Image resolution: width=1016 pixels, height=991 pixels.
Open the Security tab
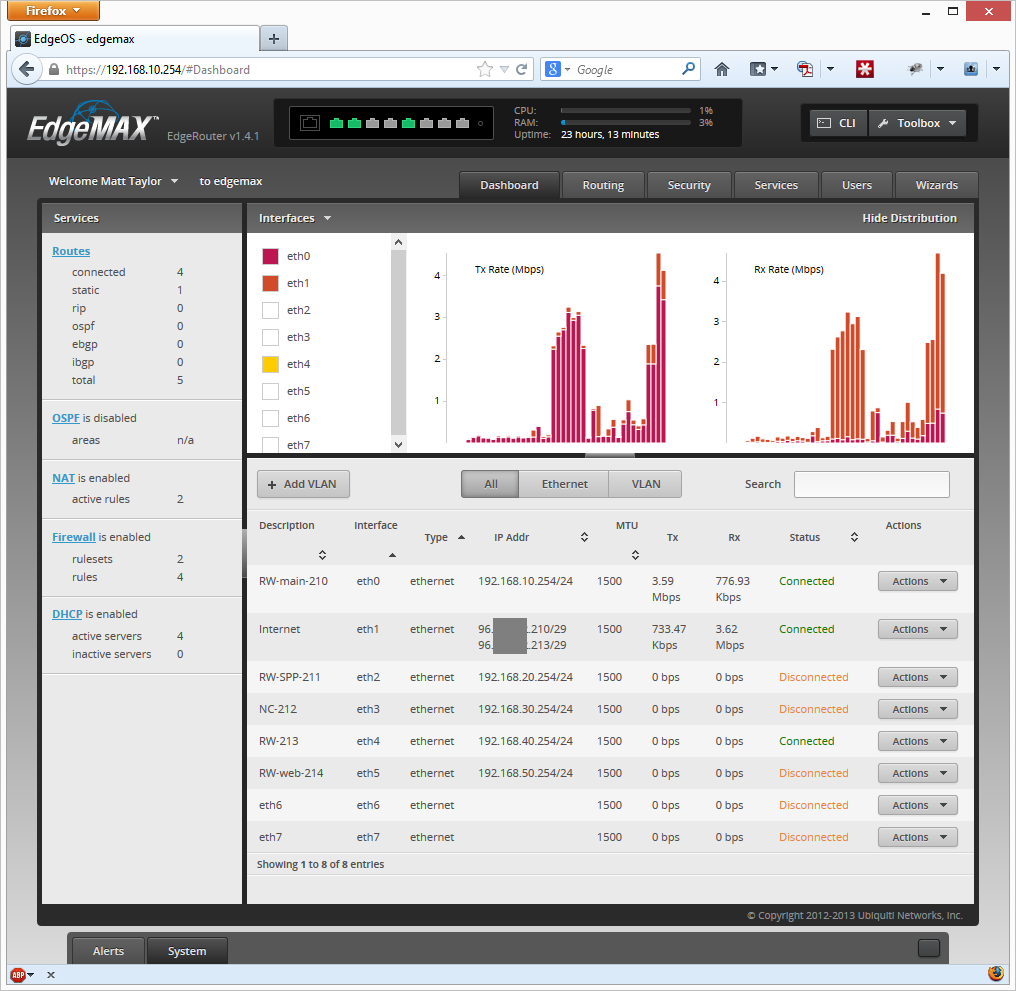click(689, 185)
